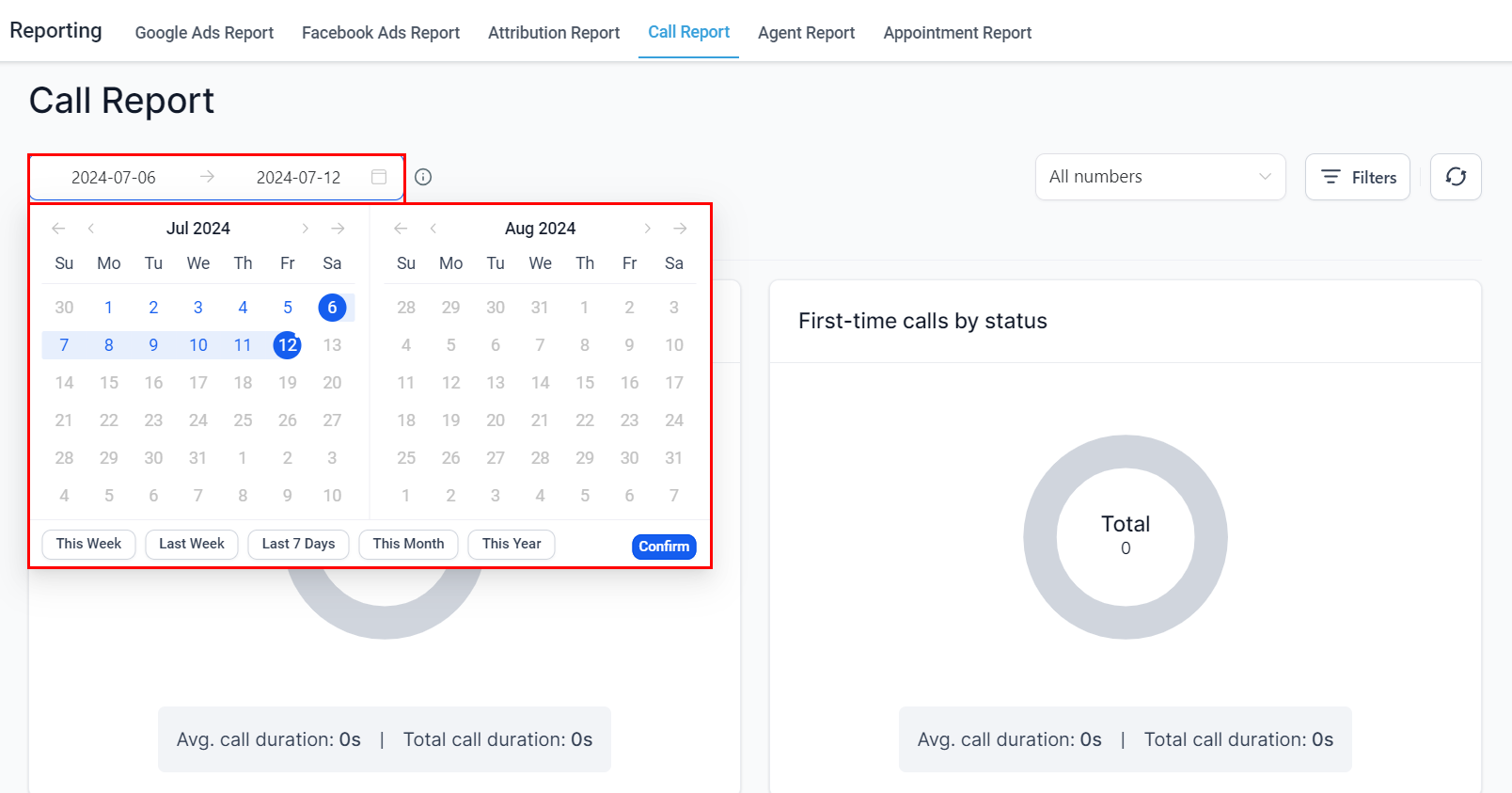Pick July 6 in the calendar
Screen dimensions: 1512x793
332,308
